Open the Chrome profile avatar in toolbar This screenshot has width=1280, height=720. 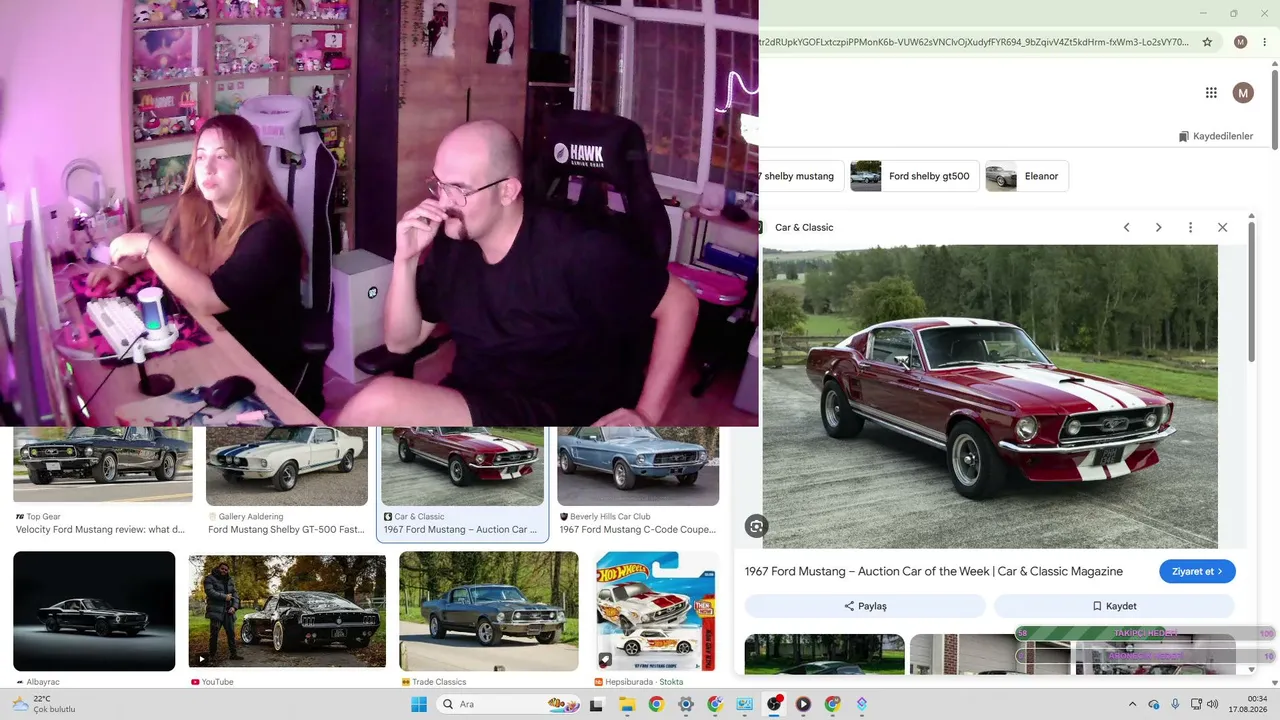tap(1241, 42)
